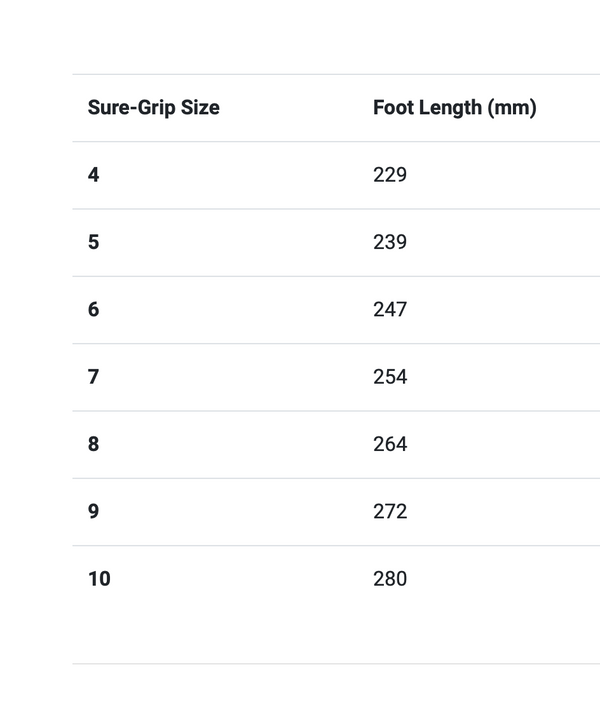Viewport: 600px width, 714px height.
Task: Pick the size 7 cell
Action: pyautogui.click(x=94, y=377)
